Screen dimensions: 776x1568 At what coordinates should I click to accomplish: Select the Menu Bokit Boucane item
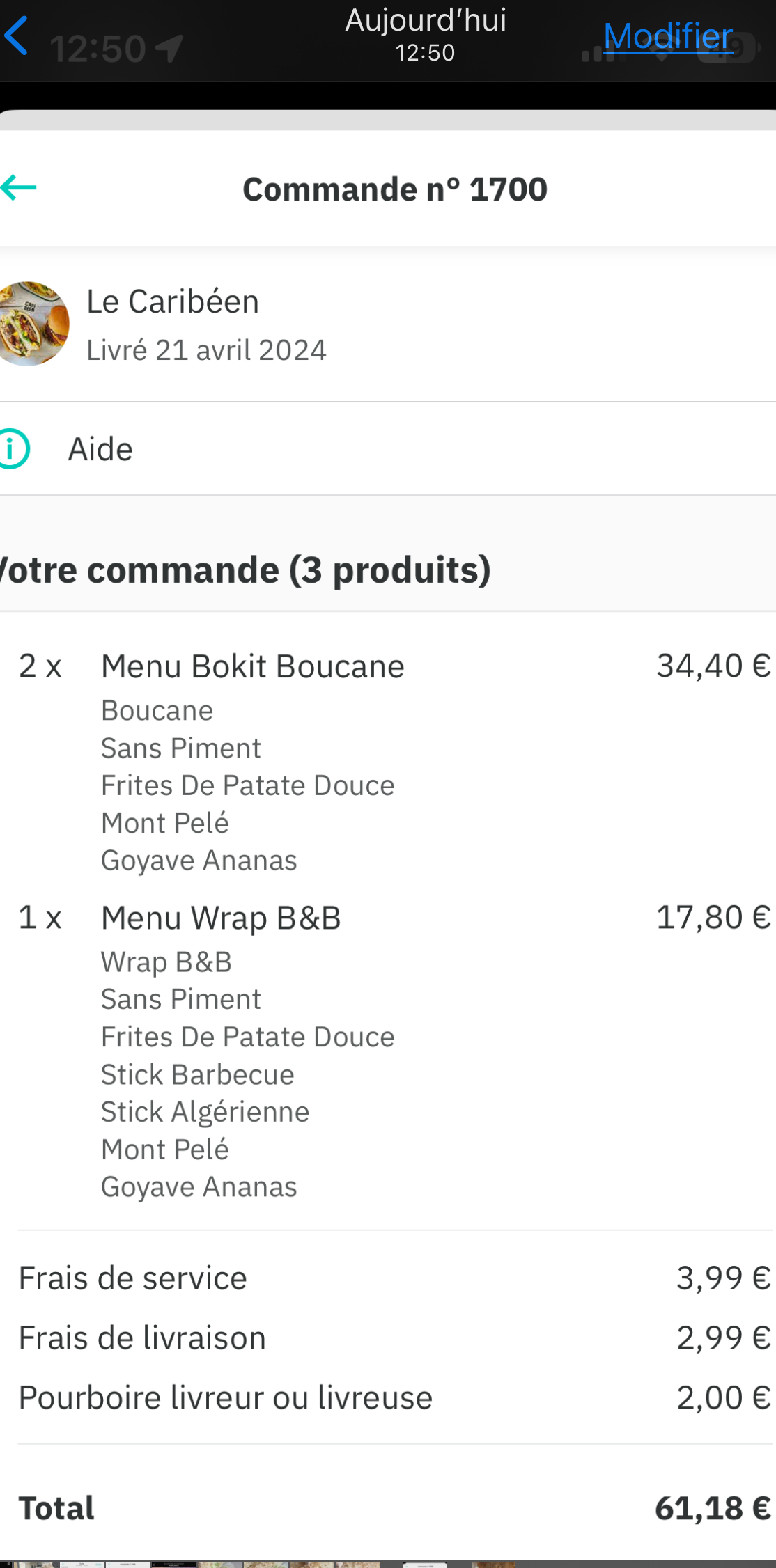253,666
